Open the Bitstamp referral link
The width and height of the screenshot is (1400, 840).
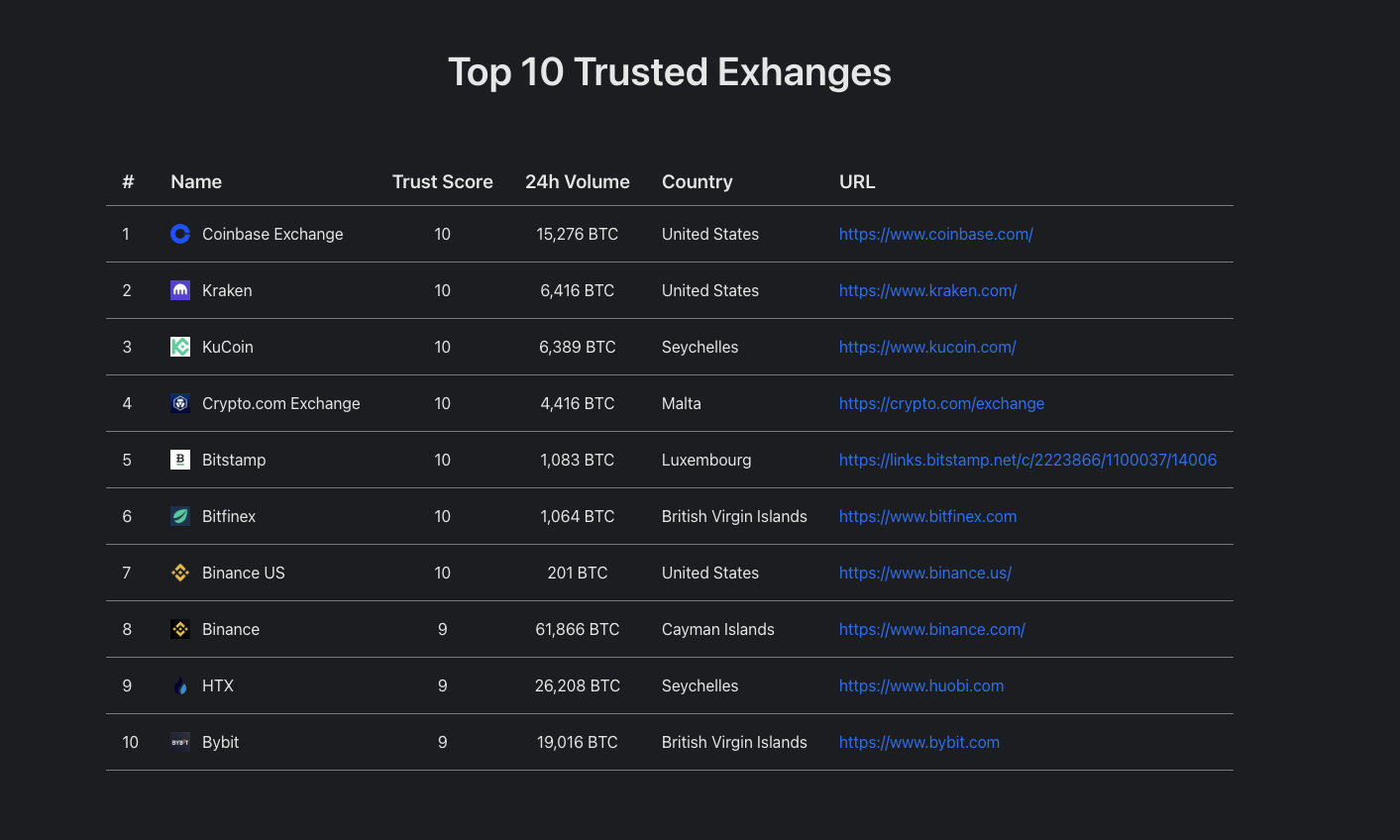click(x=1027, y=460)
